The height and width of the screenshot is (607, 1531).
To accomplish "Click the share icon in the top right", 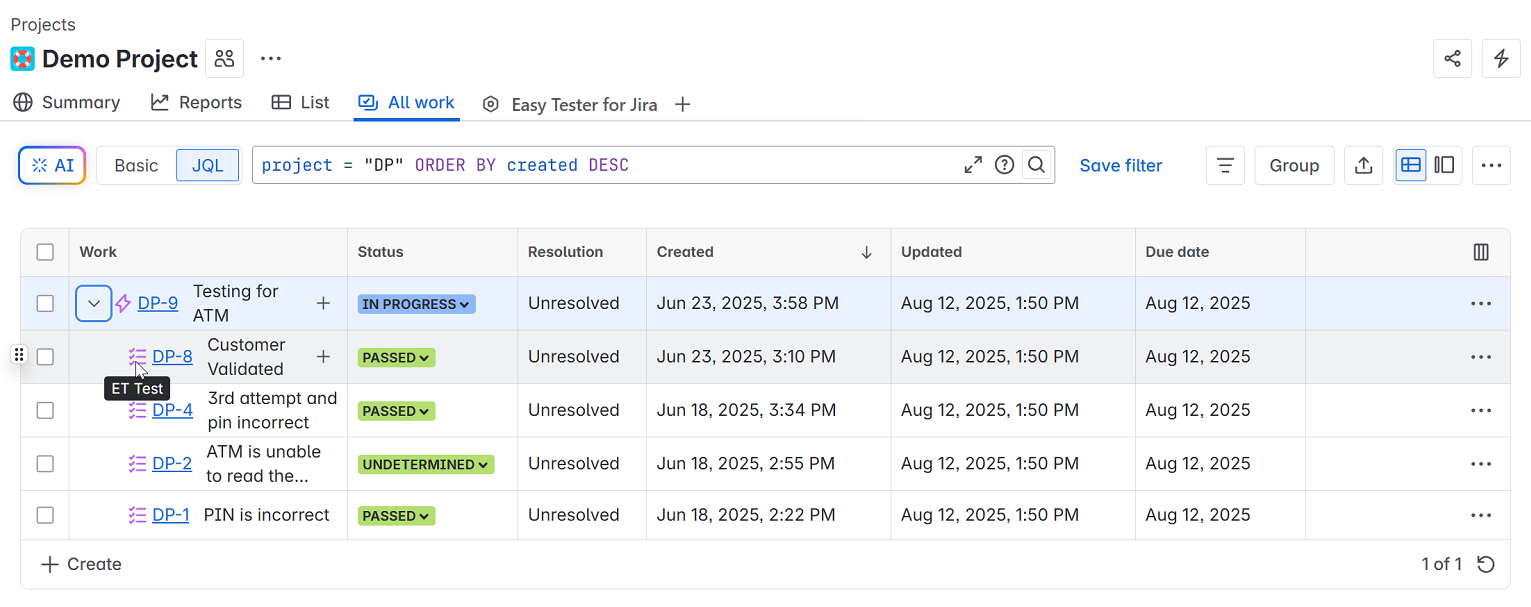I will [1452, 59].
